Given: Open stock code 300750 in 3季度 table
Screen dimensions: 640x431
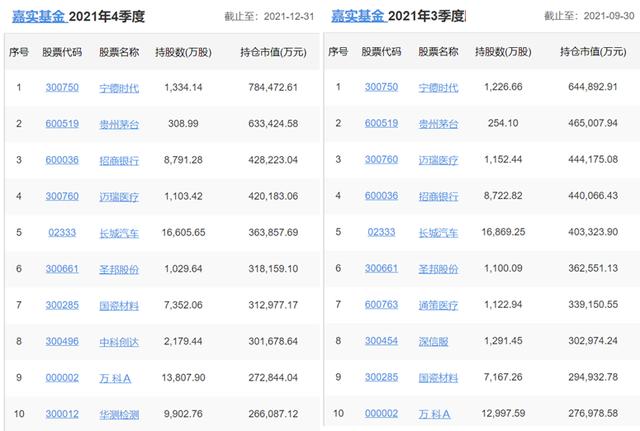Looking at the screenshot, I should pos(381,87).
